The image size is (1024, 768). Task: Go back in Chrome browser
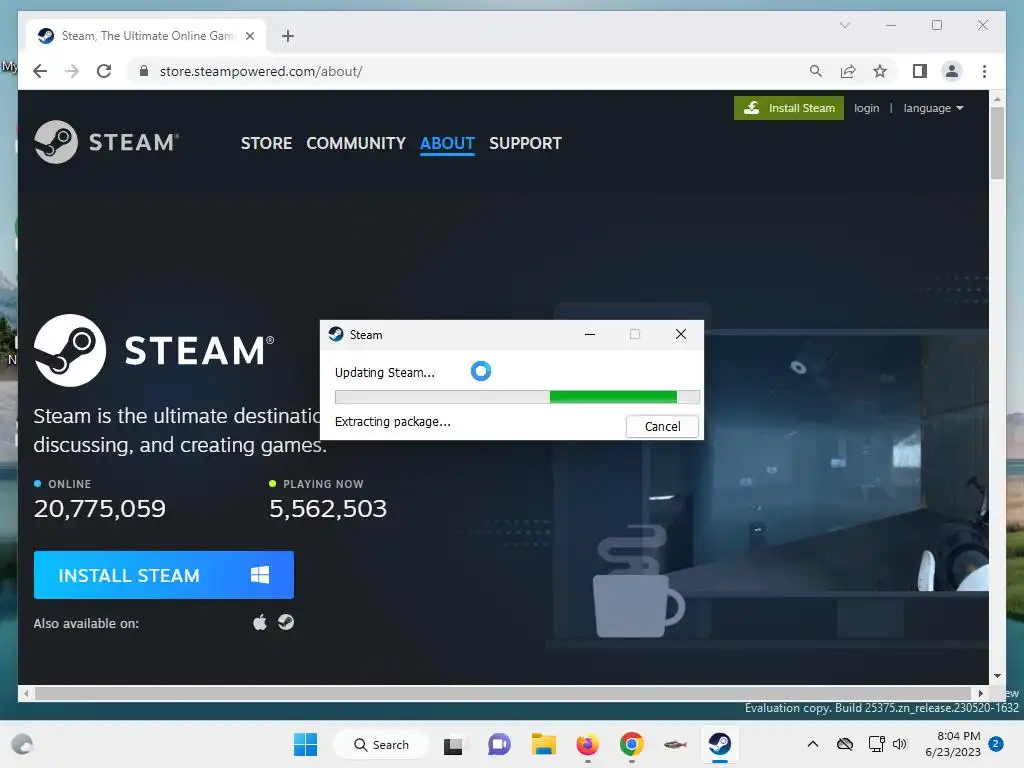(40, 71)
